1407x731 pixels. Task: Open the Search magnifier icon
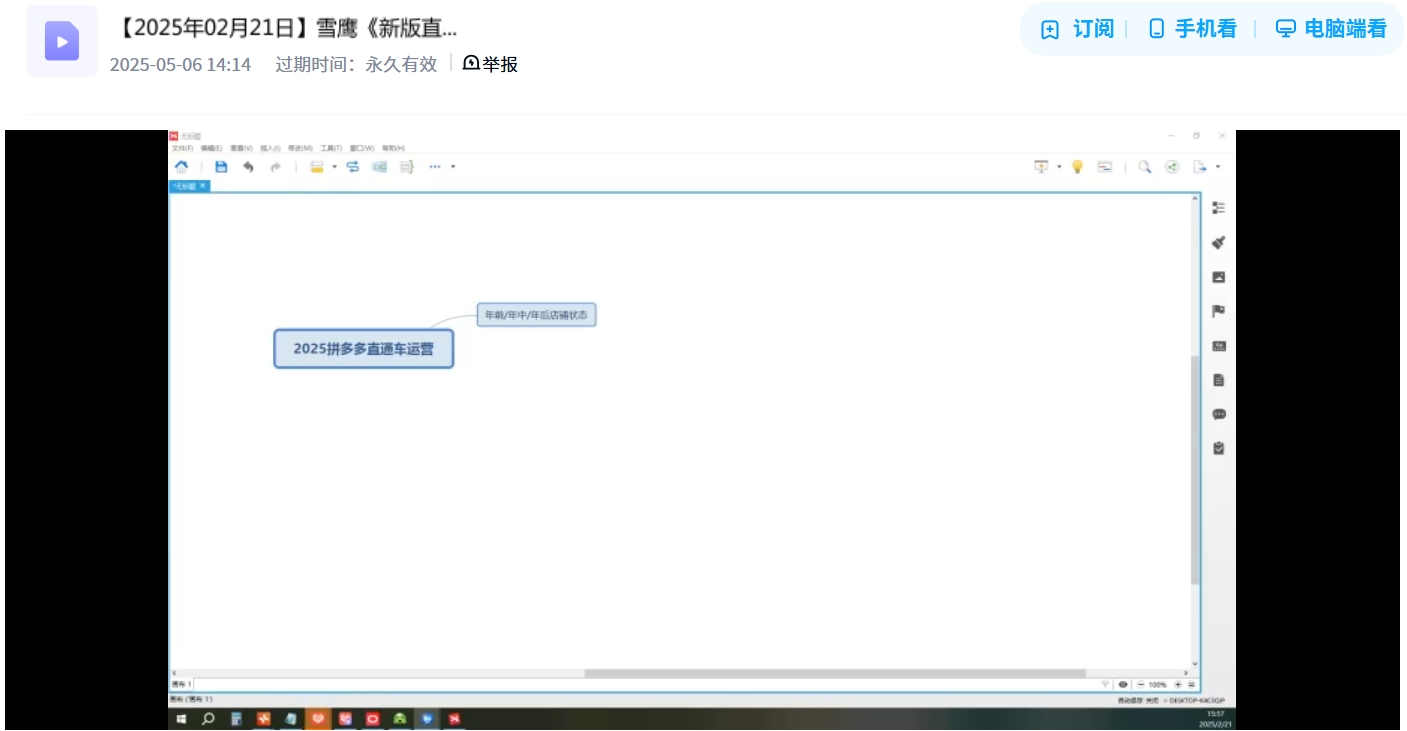pos(1146,166)
